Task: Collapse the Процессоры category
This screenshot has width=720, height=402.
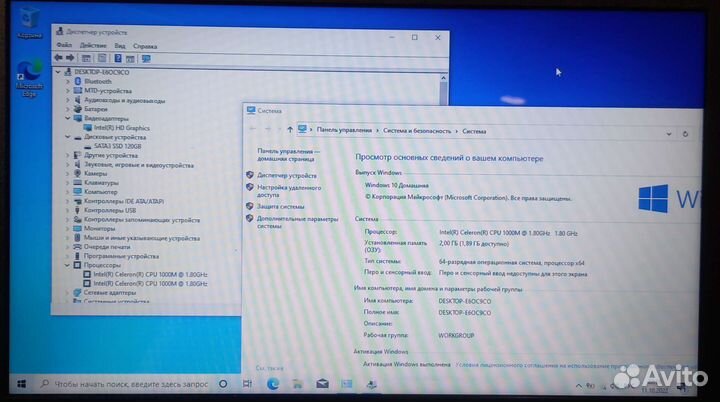Action: coord(68,265)
